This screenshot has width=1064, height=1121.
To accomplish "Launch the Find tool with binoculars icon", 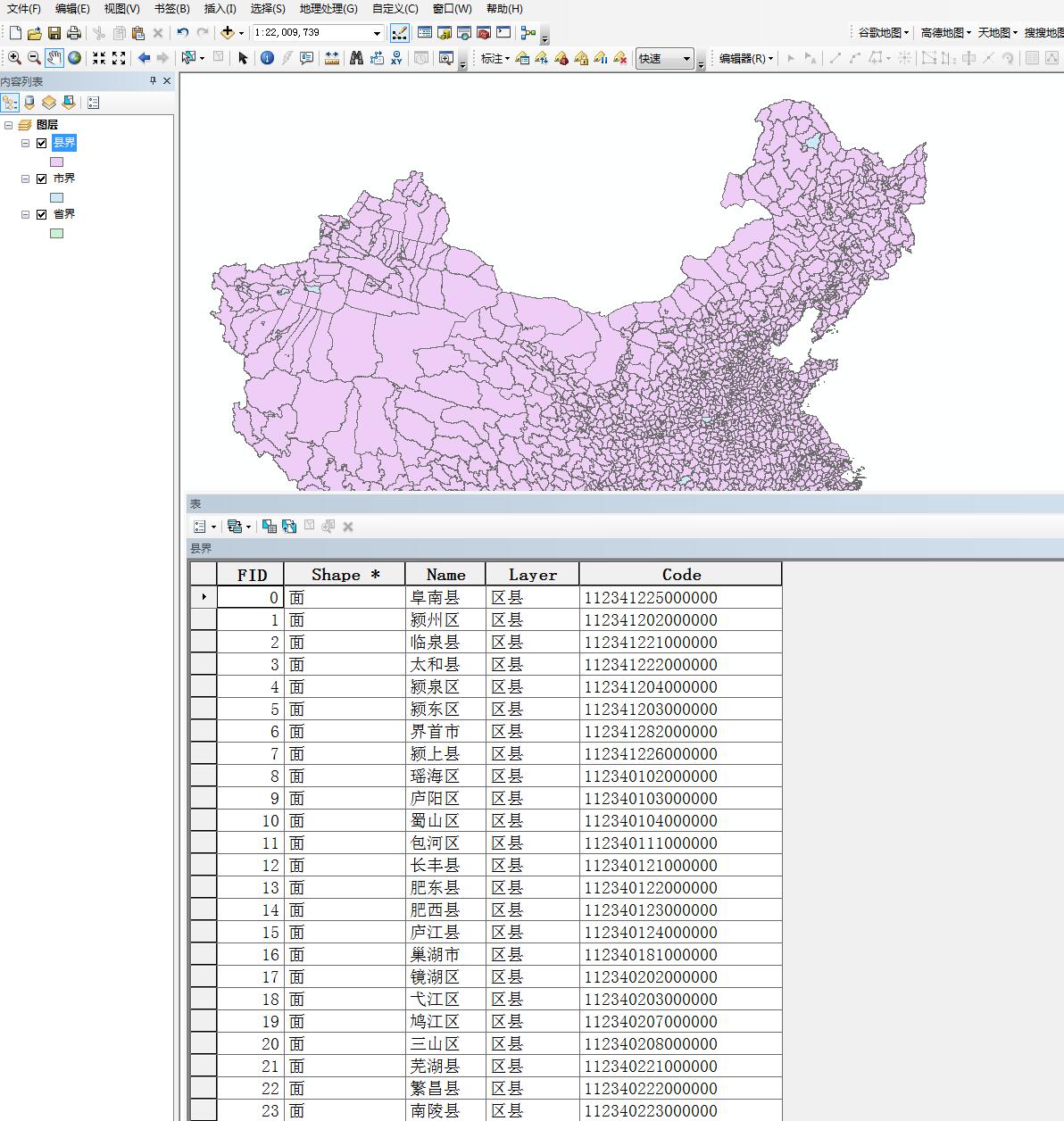I will coord(354,58).
